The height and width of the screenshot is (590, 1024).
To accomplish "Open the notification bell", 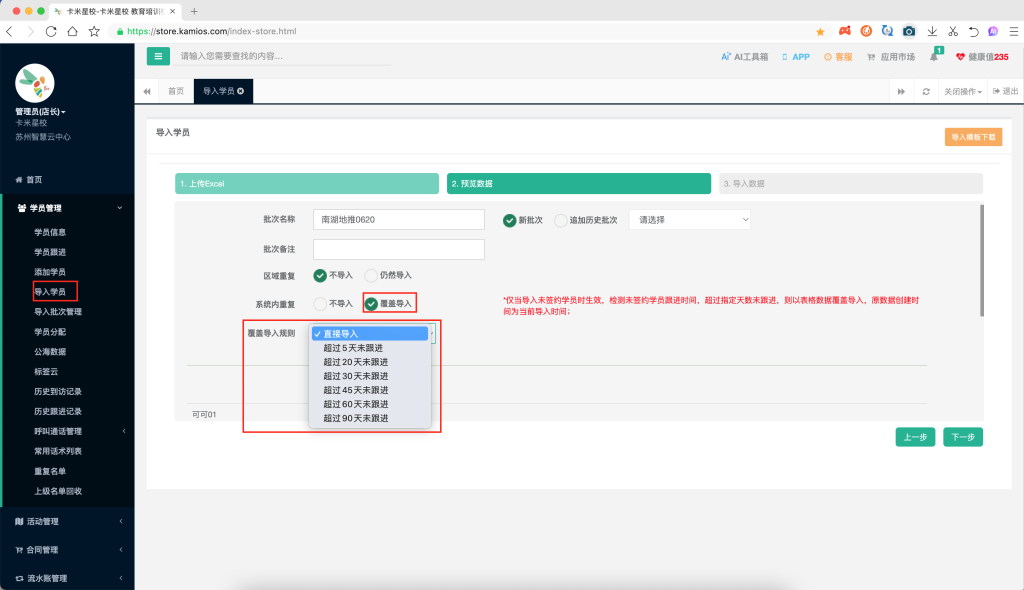I will click(x=934, y=57).
